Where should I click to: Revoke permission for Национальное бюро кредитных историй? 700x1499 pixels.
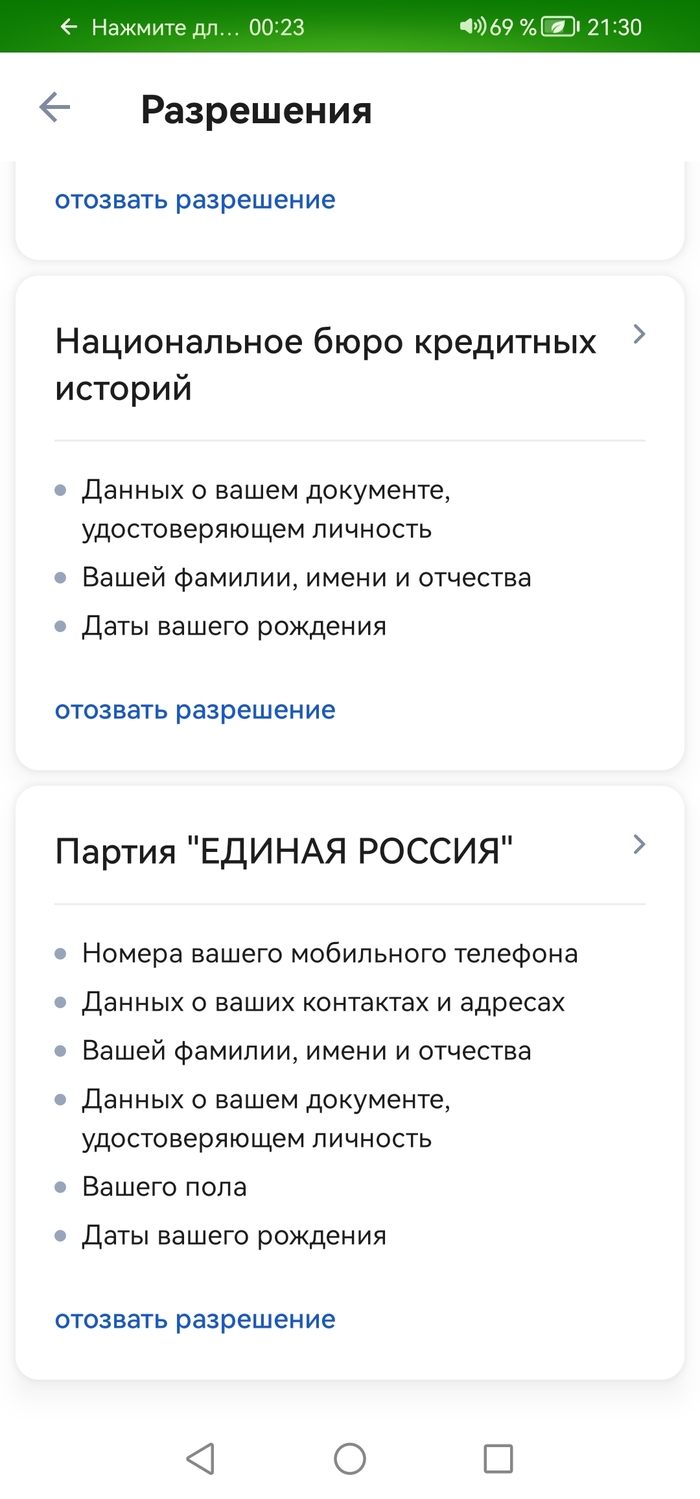(194, 710)
